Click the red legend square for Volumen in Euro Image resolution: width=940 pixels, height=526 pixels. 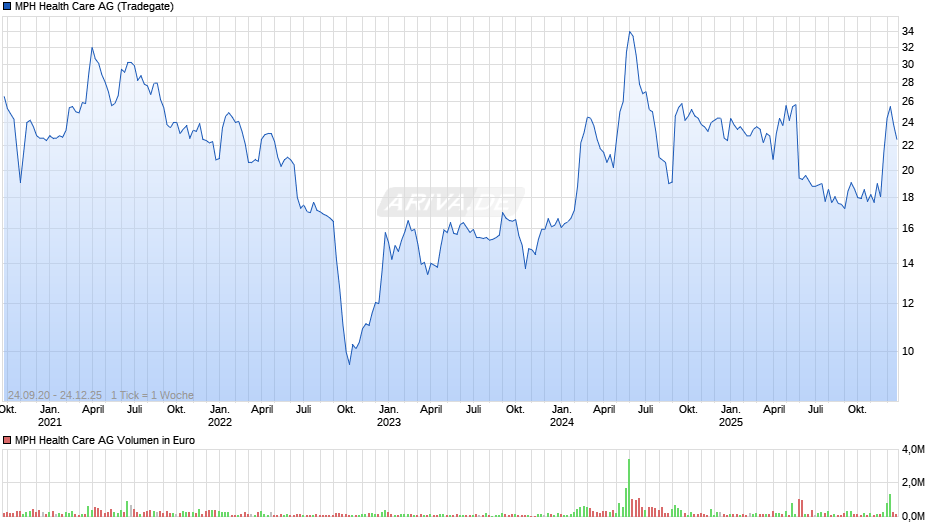point(7,440)
